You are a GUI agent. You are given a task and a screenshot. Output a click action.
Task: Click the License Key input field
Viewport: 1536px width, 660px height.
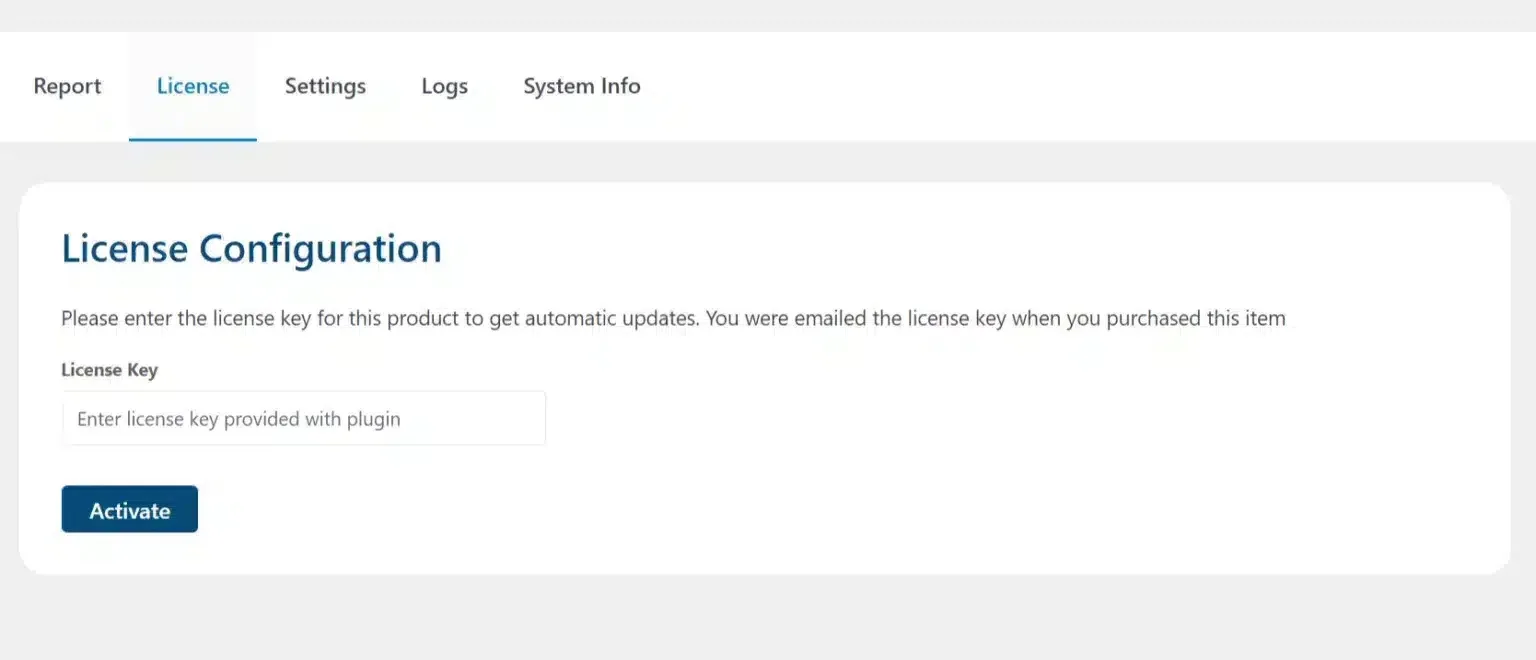(x=303, y=419)
